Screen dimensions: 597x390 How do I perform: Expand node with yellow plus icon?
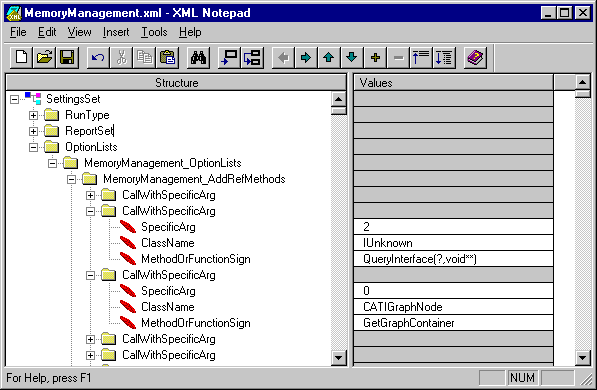click(x=375, y=58)
